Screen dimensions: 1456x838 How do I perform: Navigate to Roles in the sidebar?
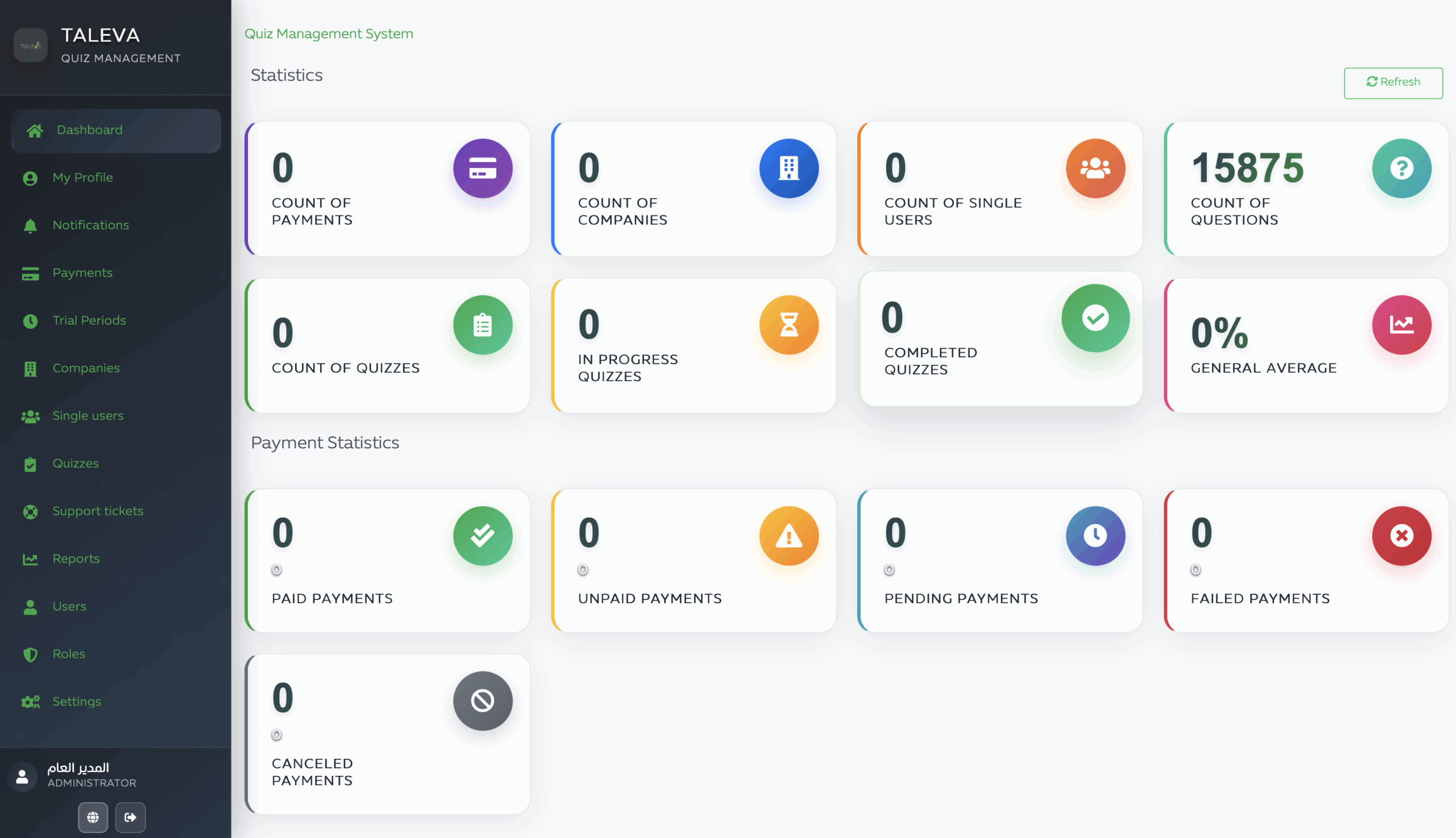point(68,654)
